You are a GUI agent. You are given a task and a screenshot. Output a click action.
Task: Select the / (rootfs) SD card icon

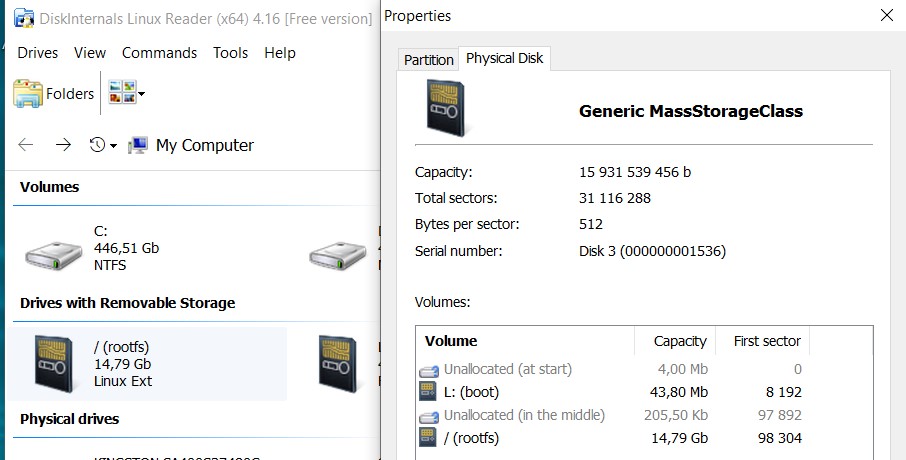(x=54, y=363)
